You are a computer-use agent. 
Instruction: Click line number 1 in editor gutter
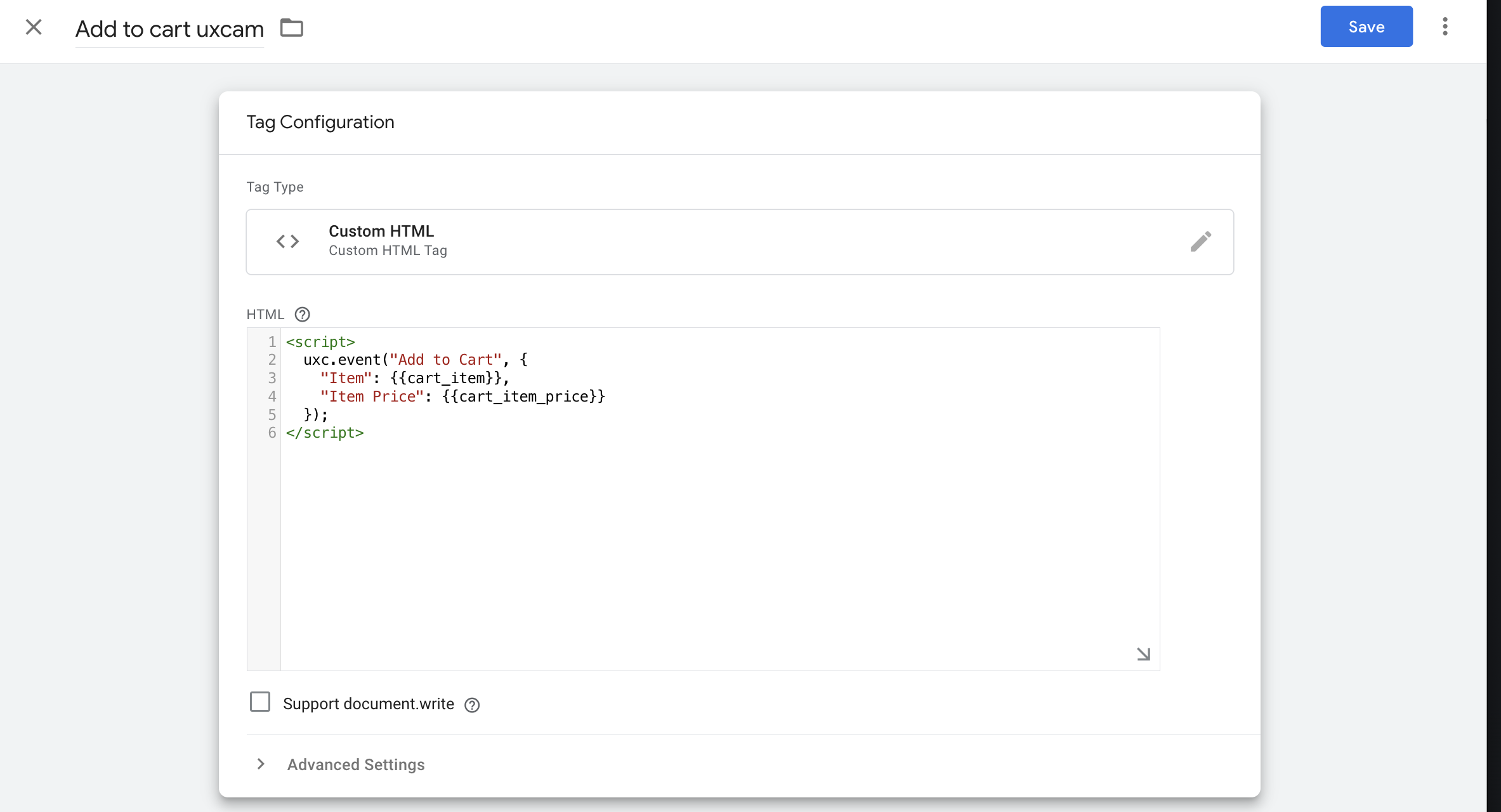point(272,342)
